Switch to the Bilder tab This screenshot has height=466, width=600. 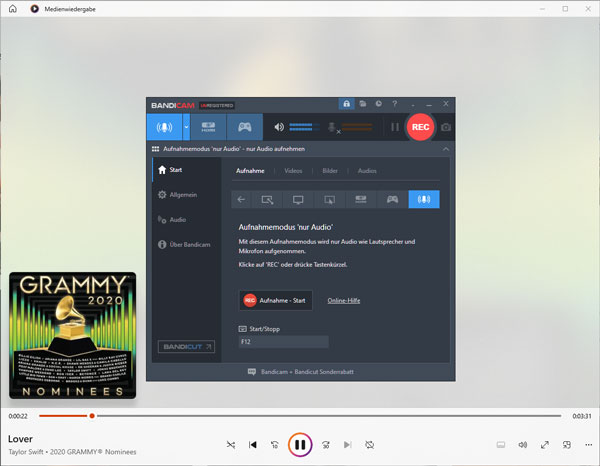[330, 171]
